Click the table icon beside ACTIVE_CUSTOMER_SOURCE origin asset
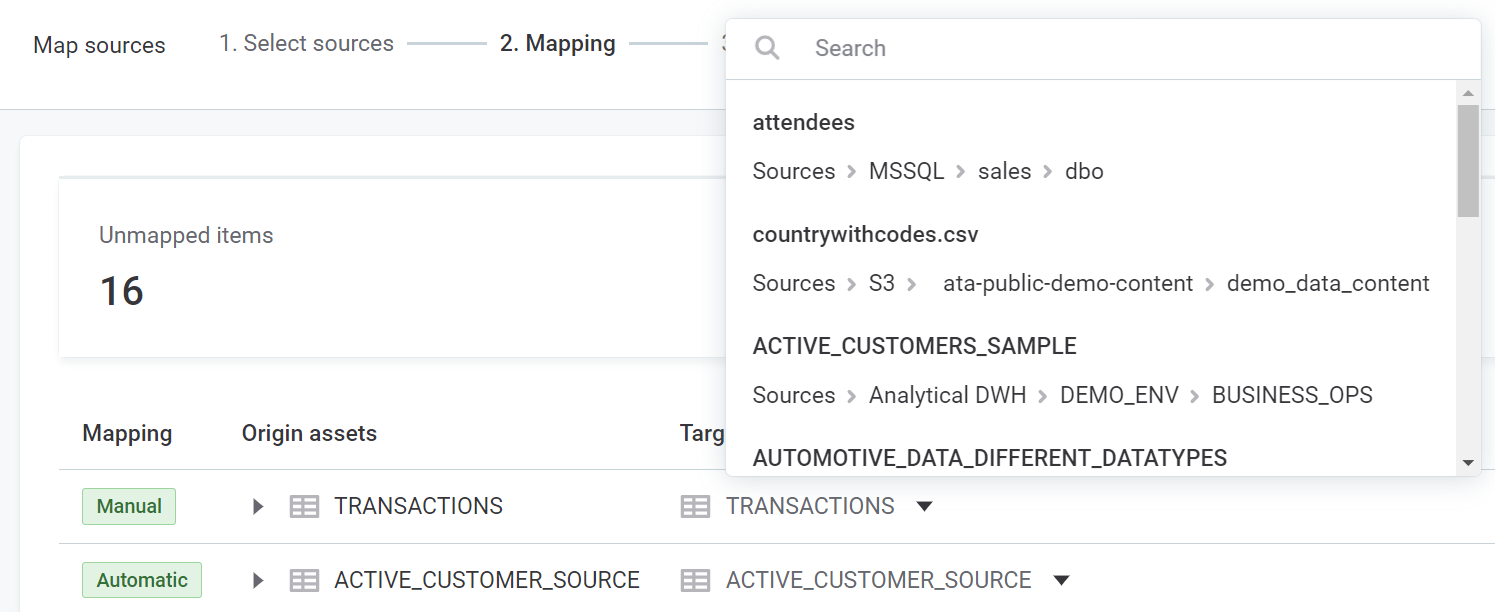This screenshot has width=1495, height=612. tap(304, 580)
